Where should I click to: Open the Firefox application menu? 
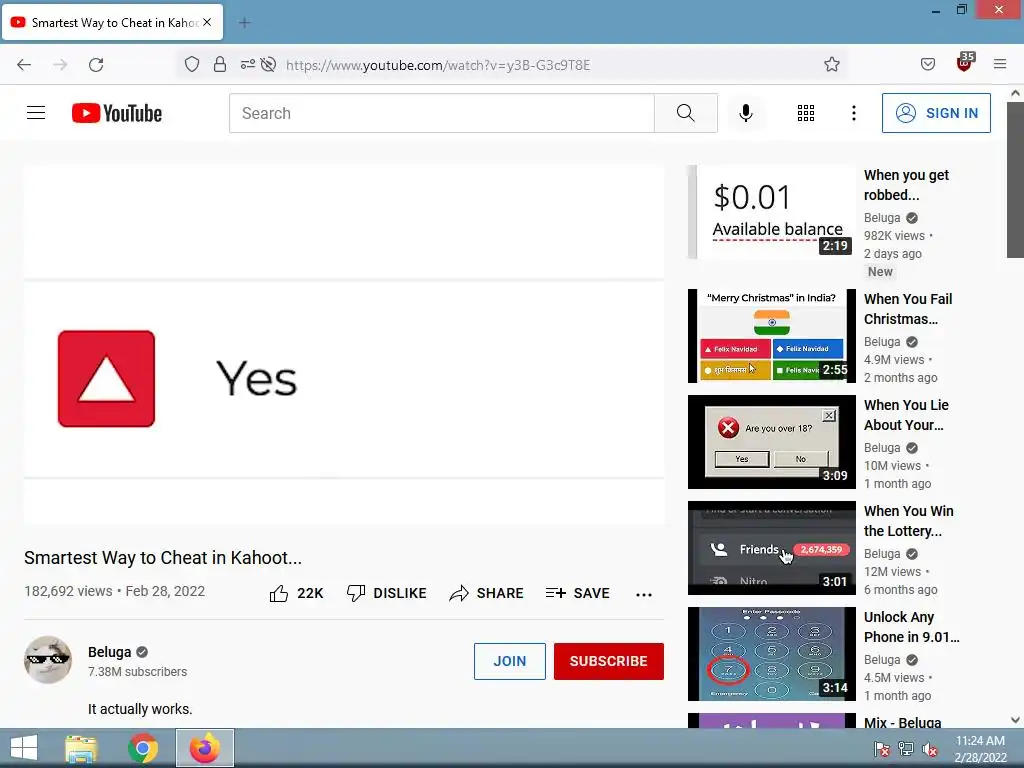click(x=1000, y=64)
